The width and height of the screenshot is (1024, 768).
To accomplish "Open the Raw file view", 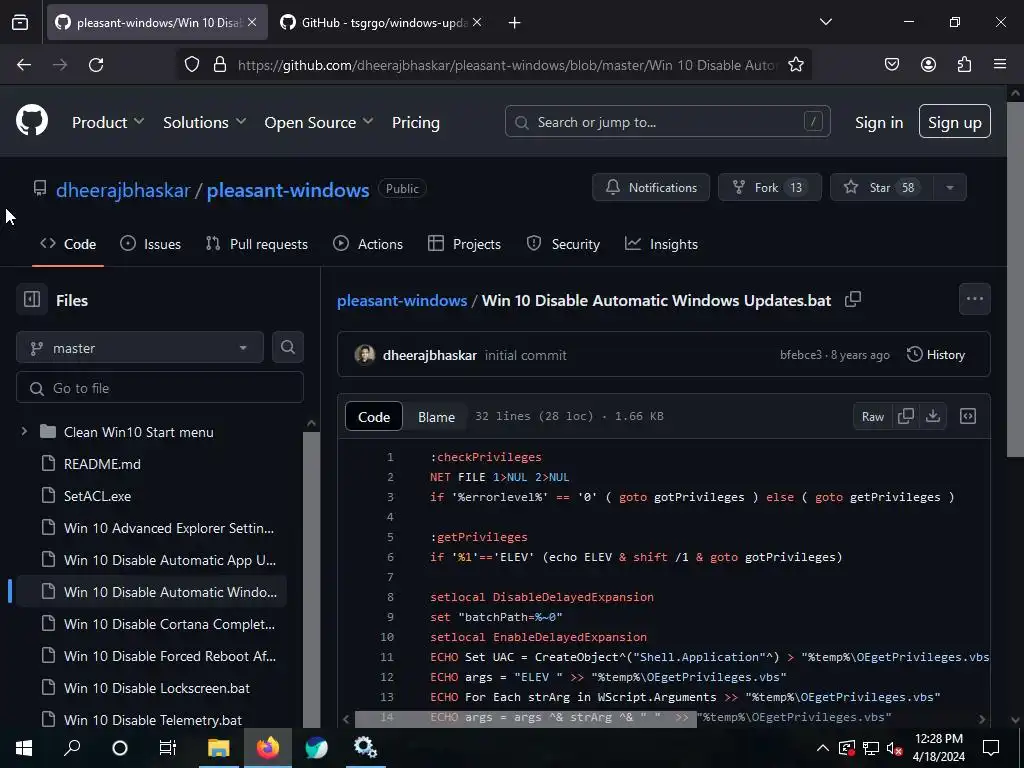I will coord(872,416).
